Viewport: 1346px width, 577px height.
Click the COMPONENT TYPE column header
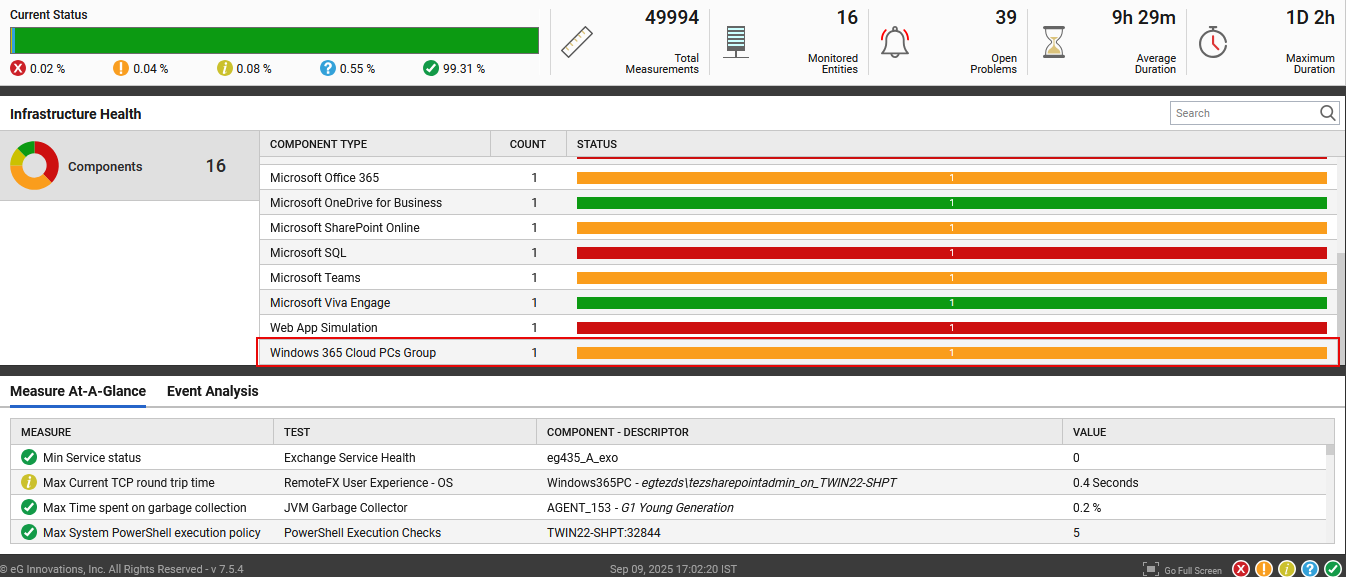[318, 144]
